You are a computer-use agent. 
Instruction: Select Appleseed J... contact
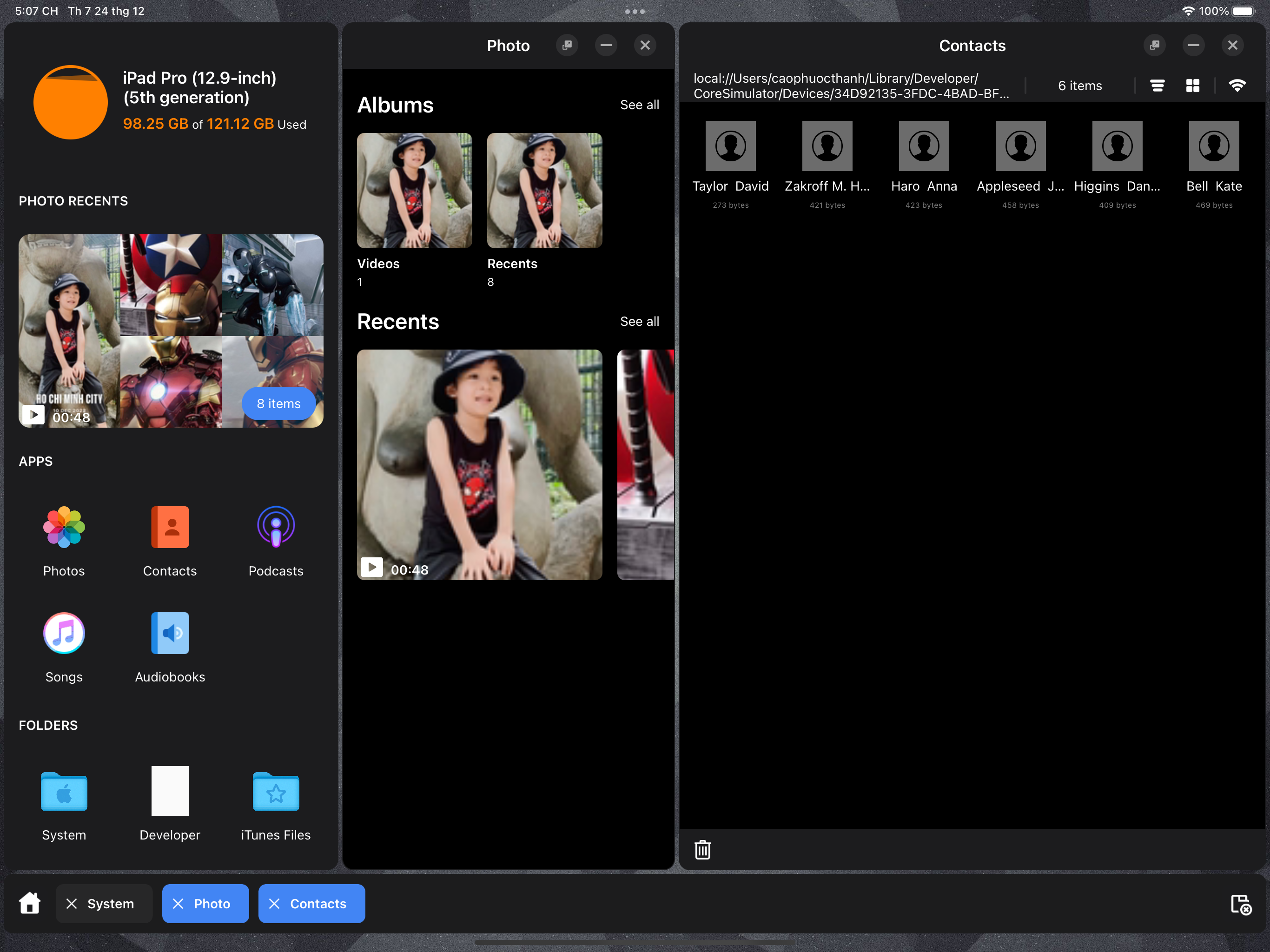click(1020, 165)
